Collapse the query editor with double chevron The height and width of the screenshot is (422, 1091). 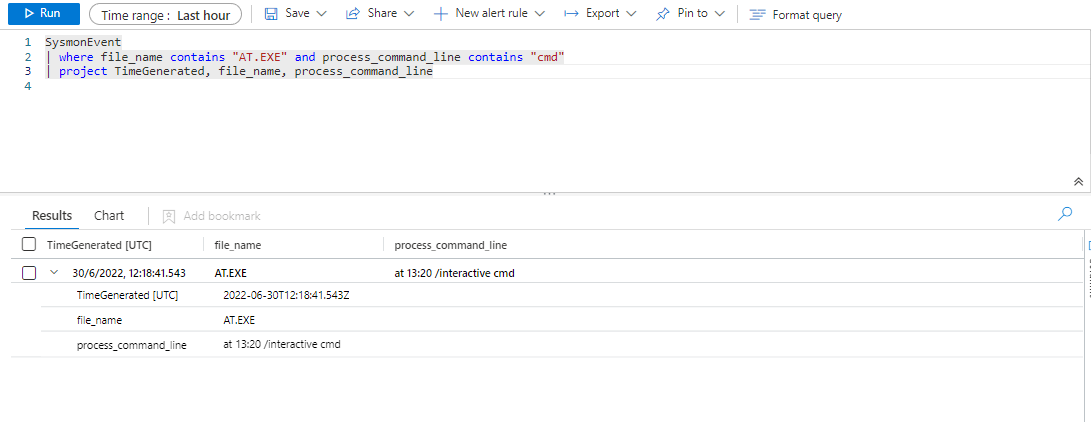[1077, 181]
